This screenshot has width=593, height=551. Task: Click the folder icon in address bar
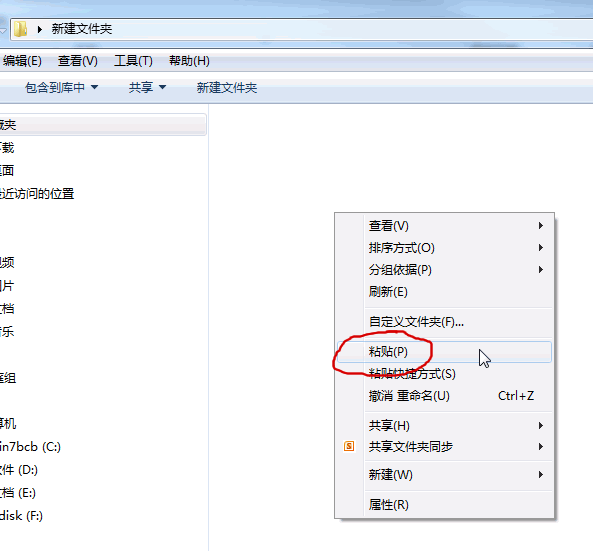20,29
